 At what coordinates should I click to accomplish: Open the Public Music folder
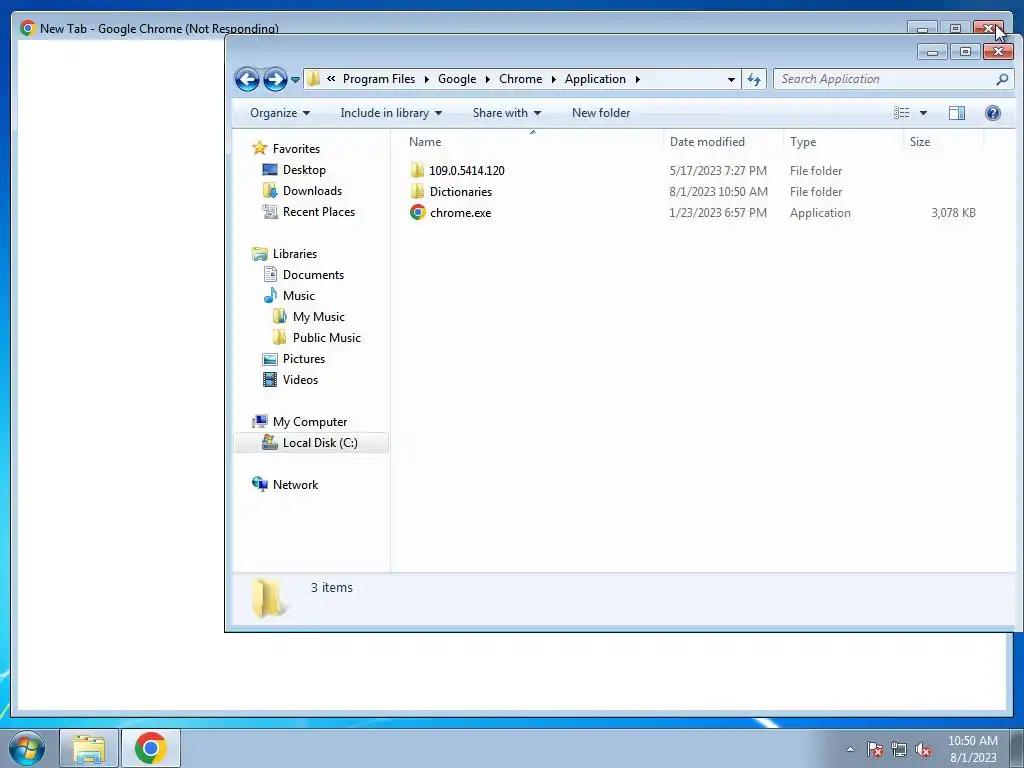click(x=317, y=338)
